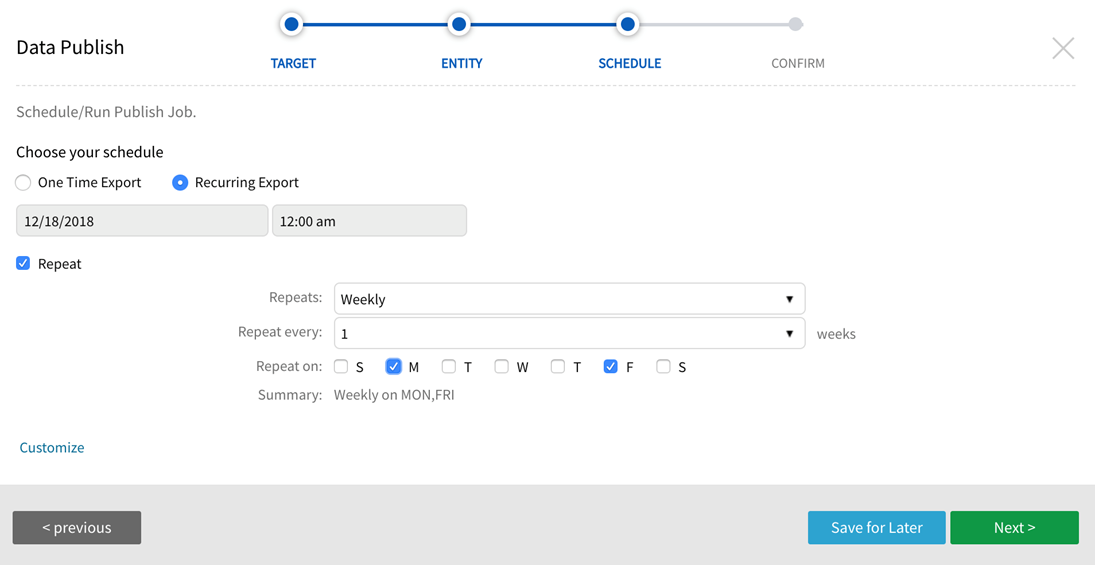The height and width of the screenshot is (565, 1095).
Task: Click the date field showing 12/18/2018
Action: tap(142, 221)
